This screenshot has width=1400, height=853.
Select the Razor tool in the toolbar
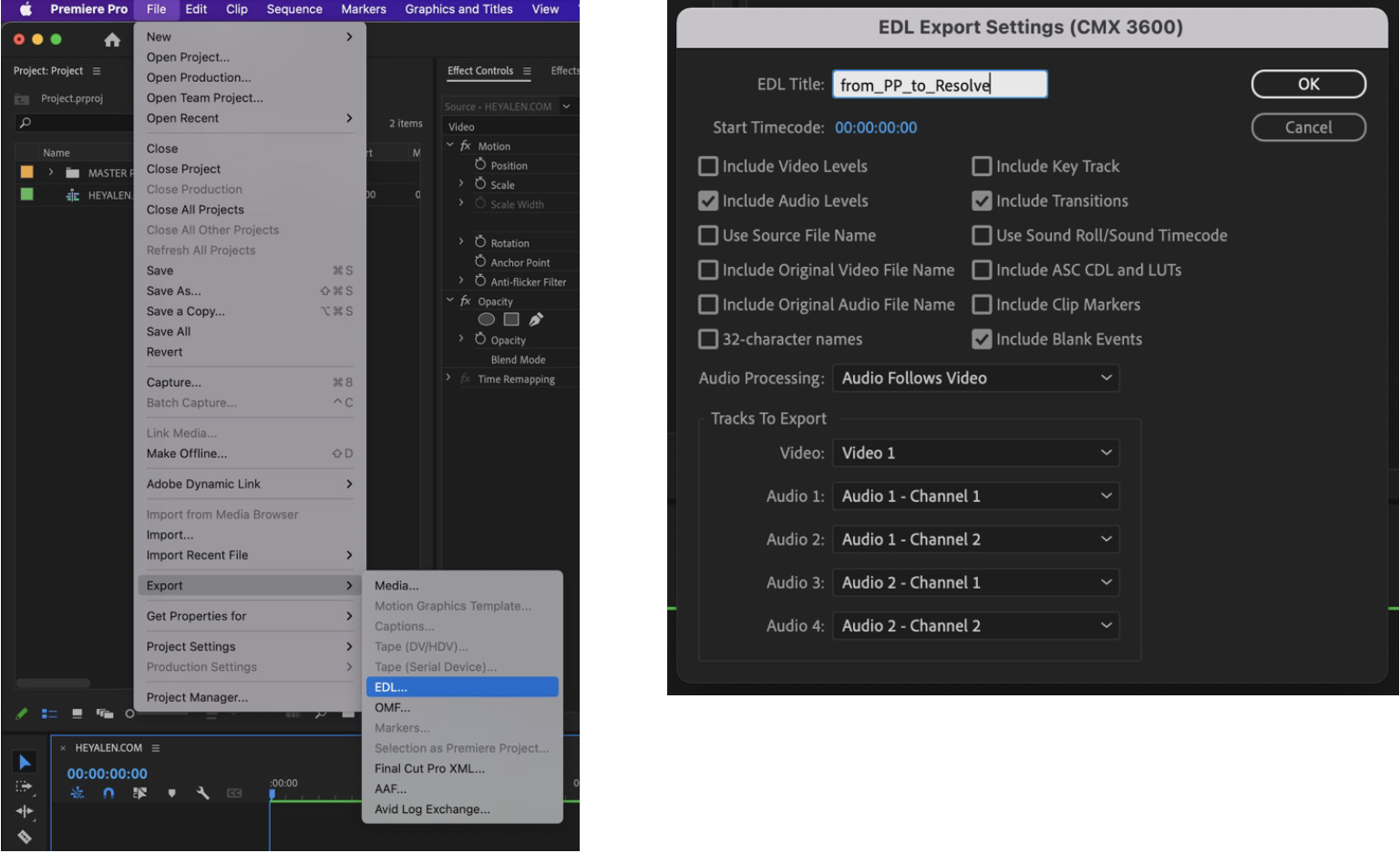click(x=25, y=836)
